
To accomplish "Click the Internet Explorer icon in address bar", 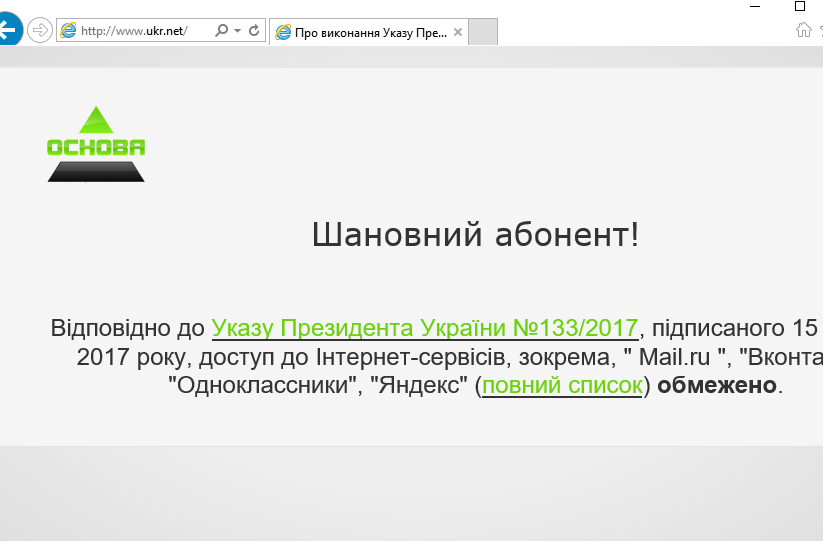I will pyautogui.click(x=68, y=30).
